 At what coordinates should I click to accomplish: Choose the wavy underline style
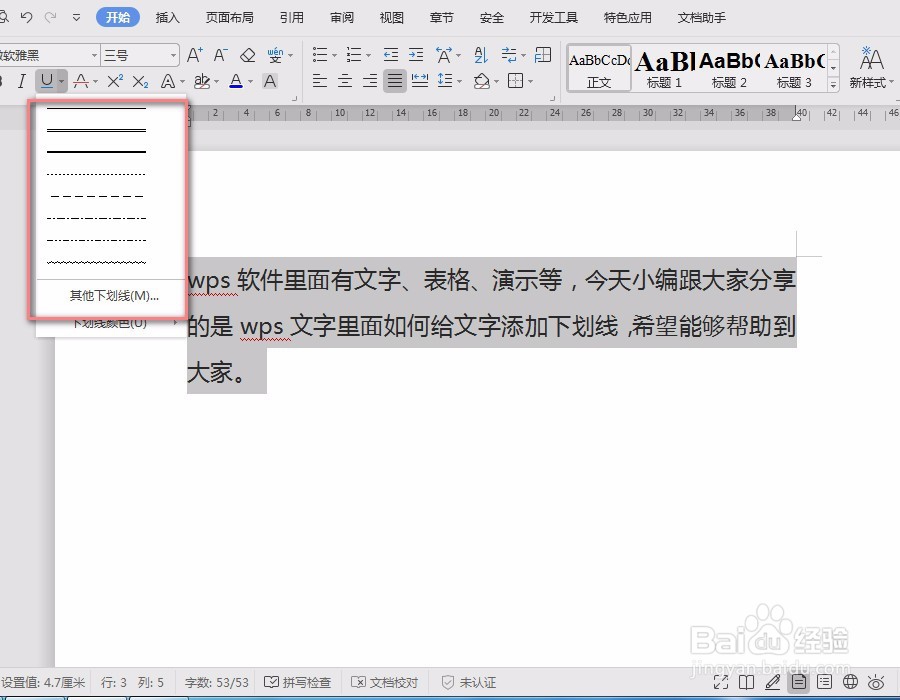coord(96,262)
